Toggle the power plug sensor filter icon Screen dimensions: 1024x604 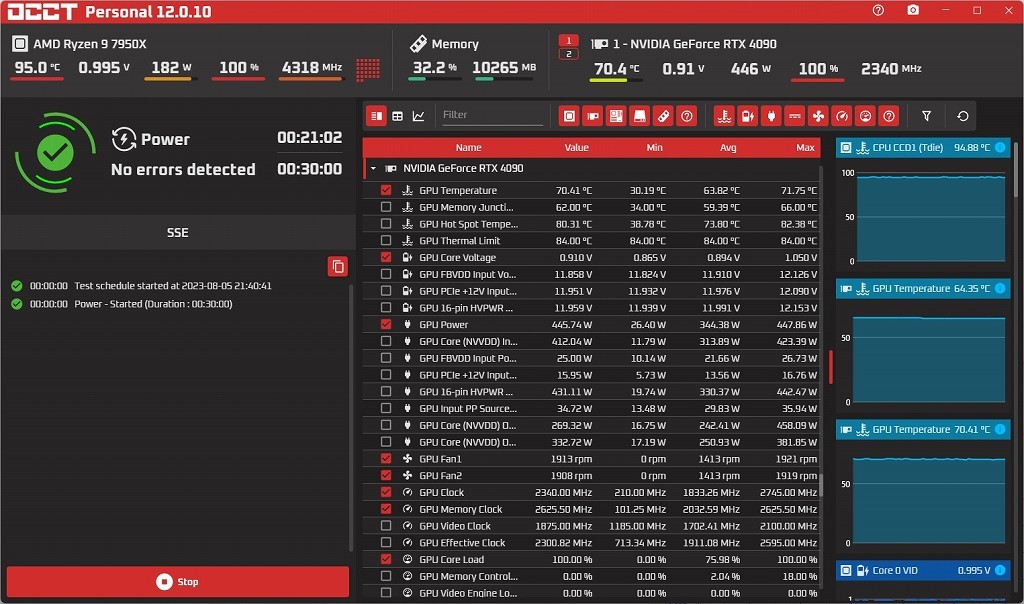[x=771, y=116]
